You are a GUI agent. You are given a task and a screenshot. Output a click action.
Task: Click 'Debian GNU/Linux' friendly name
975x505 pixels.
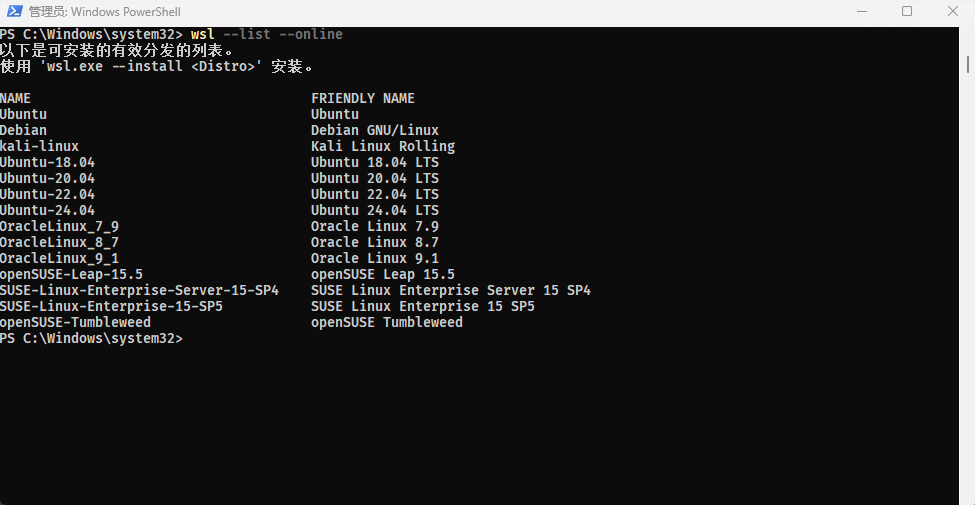(374, 130)
